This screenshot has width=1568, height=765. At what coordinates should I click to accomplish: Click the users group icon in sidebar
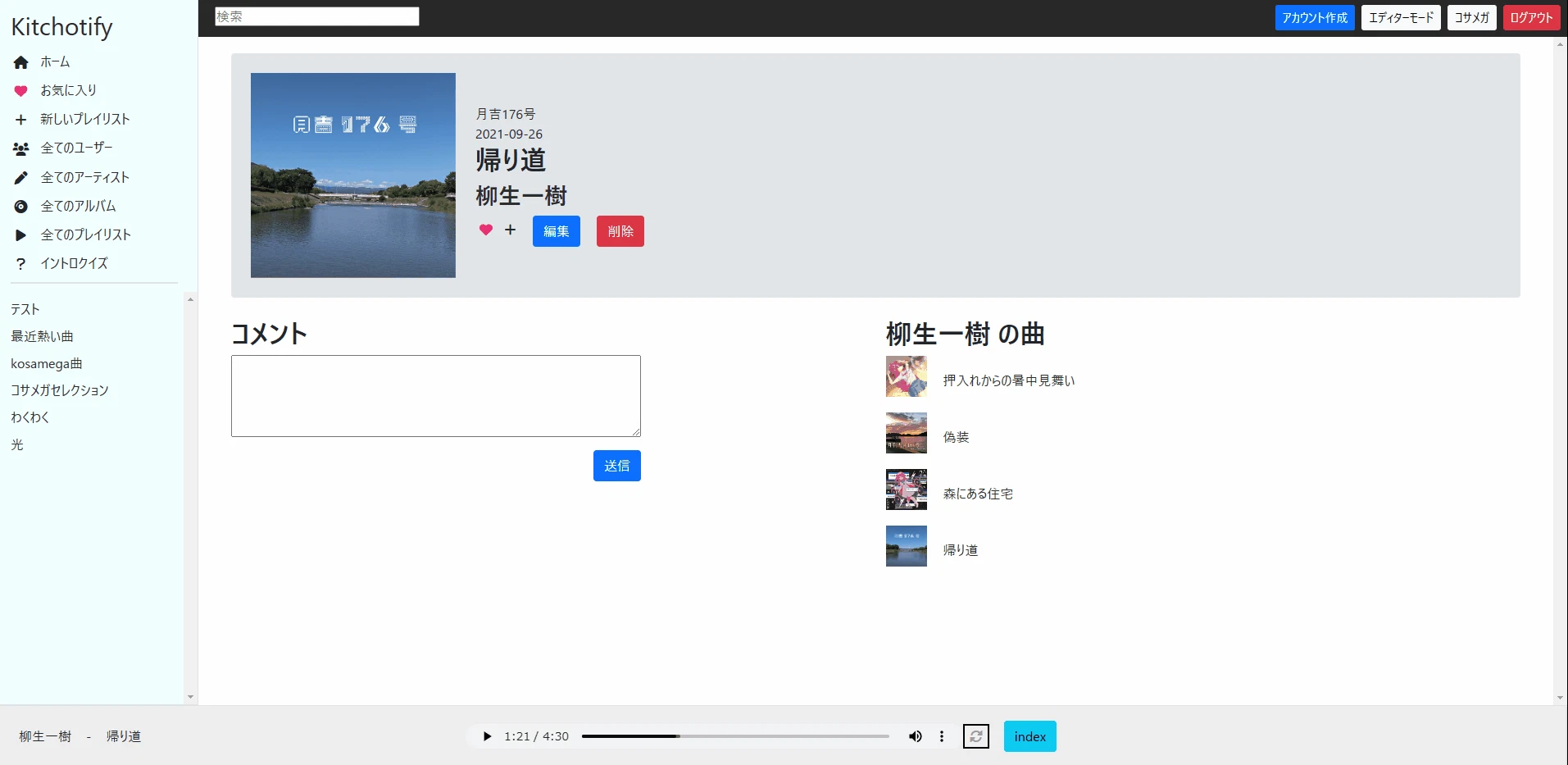coord(21,149)
